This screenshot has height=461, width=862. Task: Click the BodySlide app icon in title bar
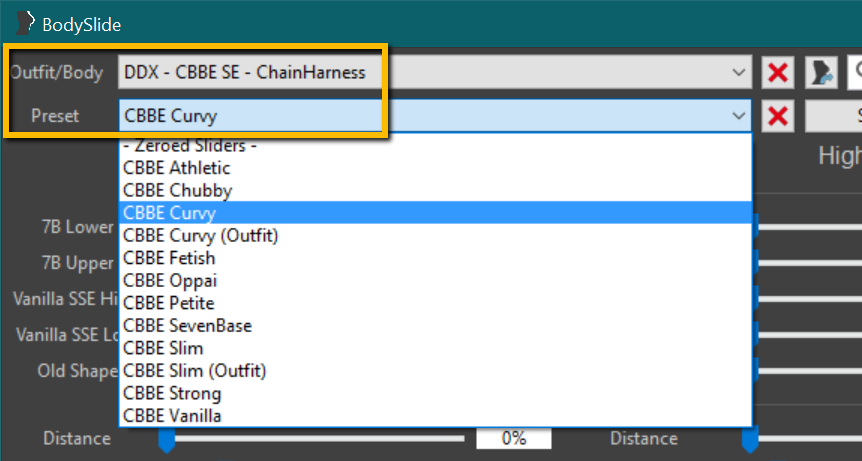click(25, 24)
